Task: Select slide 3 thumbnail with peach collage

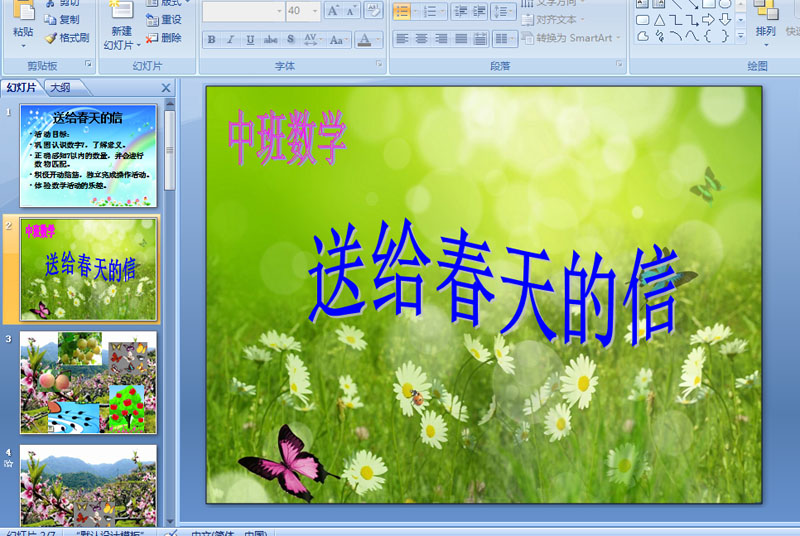Action: (88, 382)
